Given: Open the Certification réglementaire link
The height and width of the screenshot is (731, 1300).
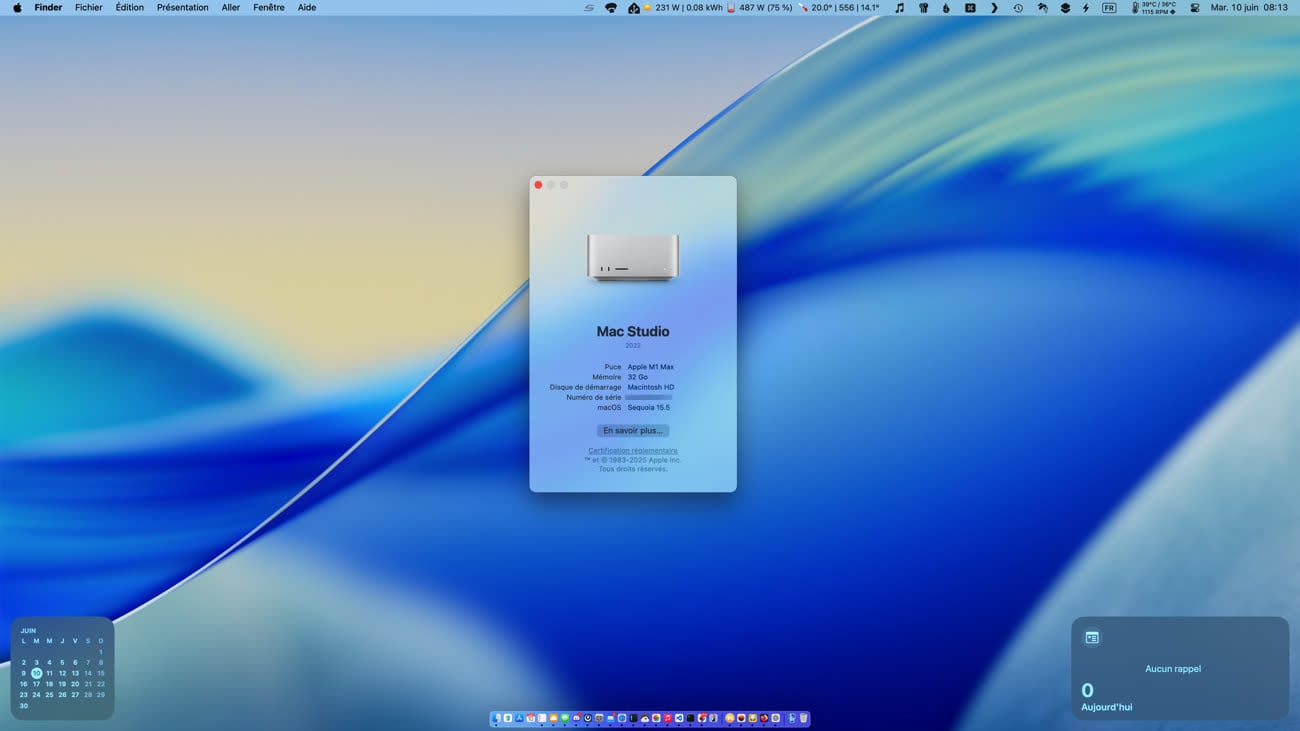Looking at the screenshot, I should click(633, 450).
